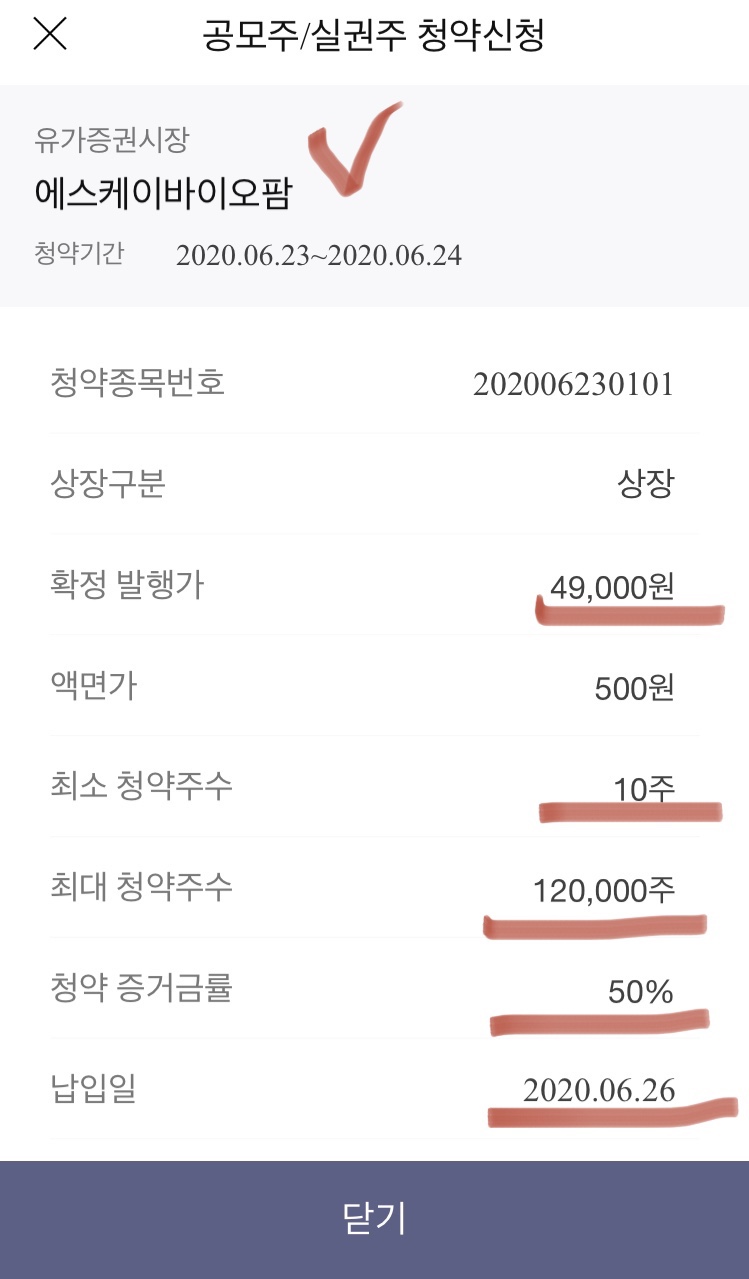Tap the red checkmark annotation
Viewport: 749px width, 1279px height.
pyautogui.click(x=356, y=147)
